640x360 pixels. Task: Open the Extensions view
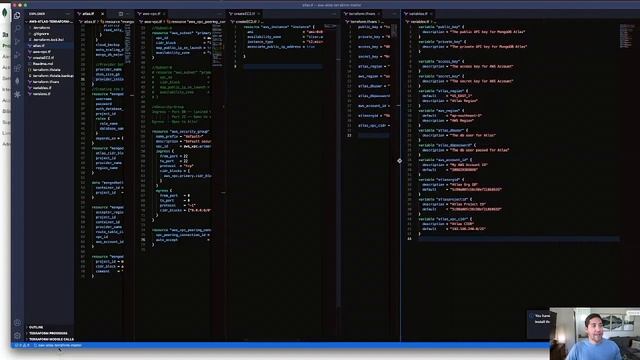click(x=17, y=68)
